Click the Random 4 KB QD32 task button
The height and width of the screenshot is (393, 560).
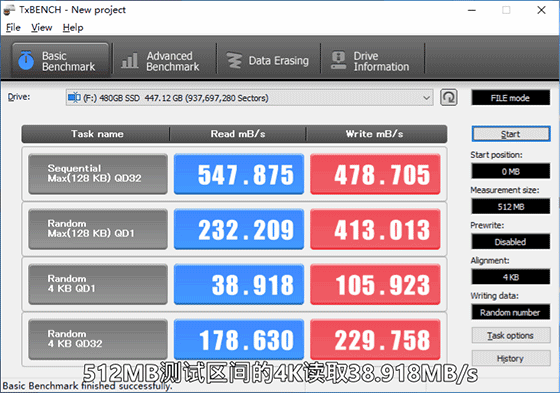pos(98,339)
